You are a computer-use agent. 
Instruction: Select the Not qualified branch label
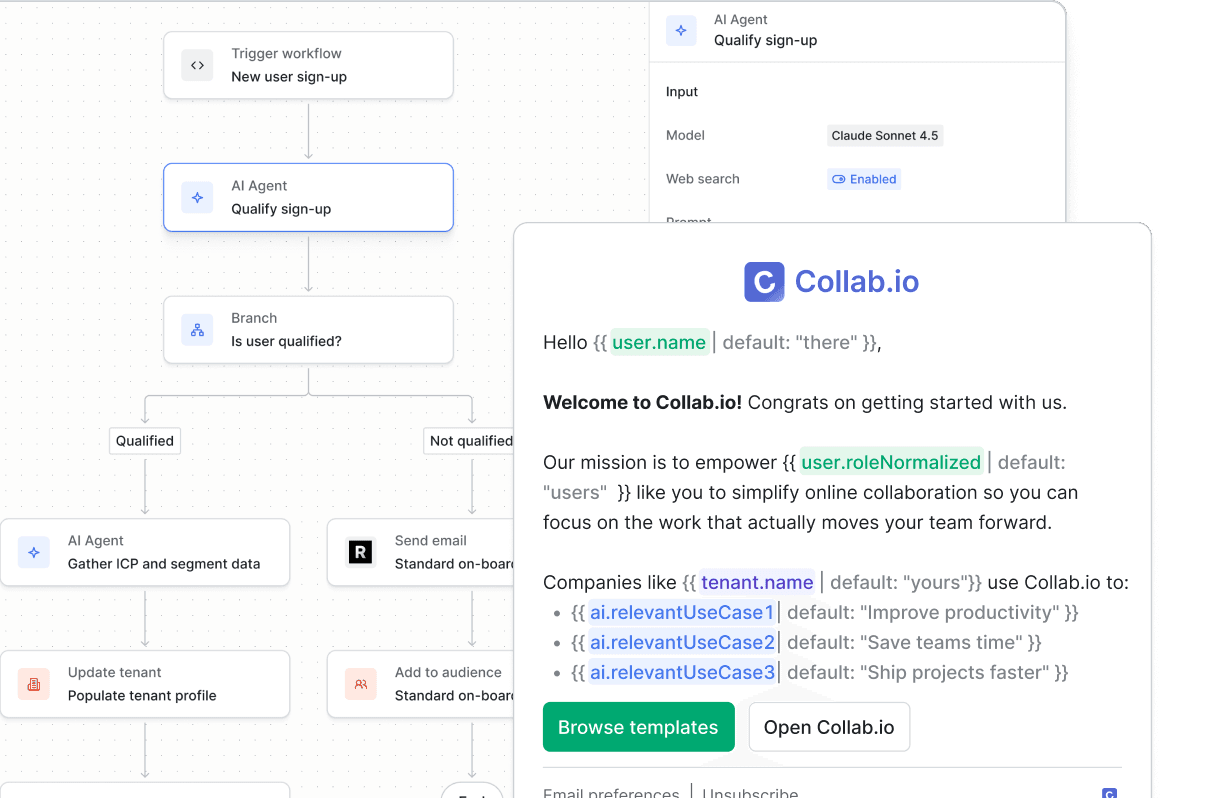coord(470,441)
